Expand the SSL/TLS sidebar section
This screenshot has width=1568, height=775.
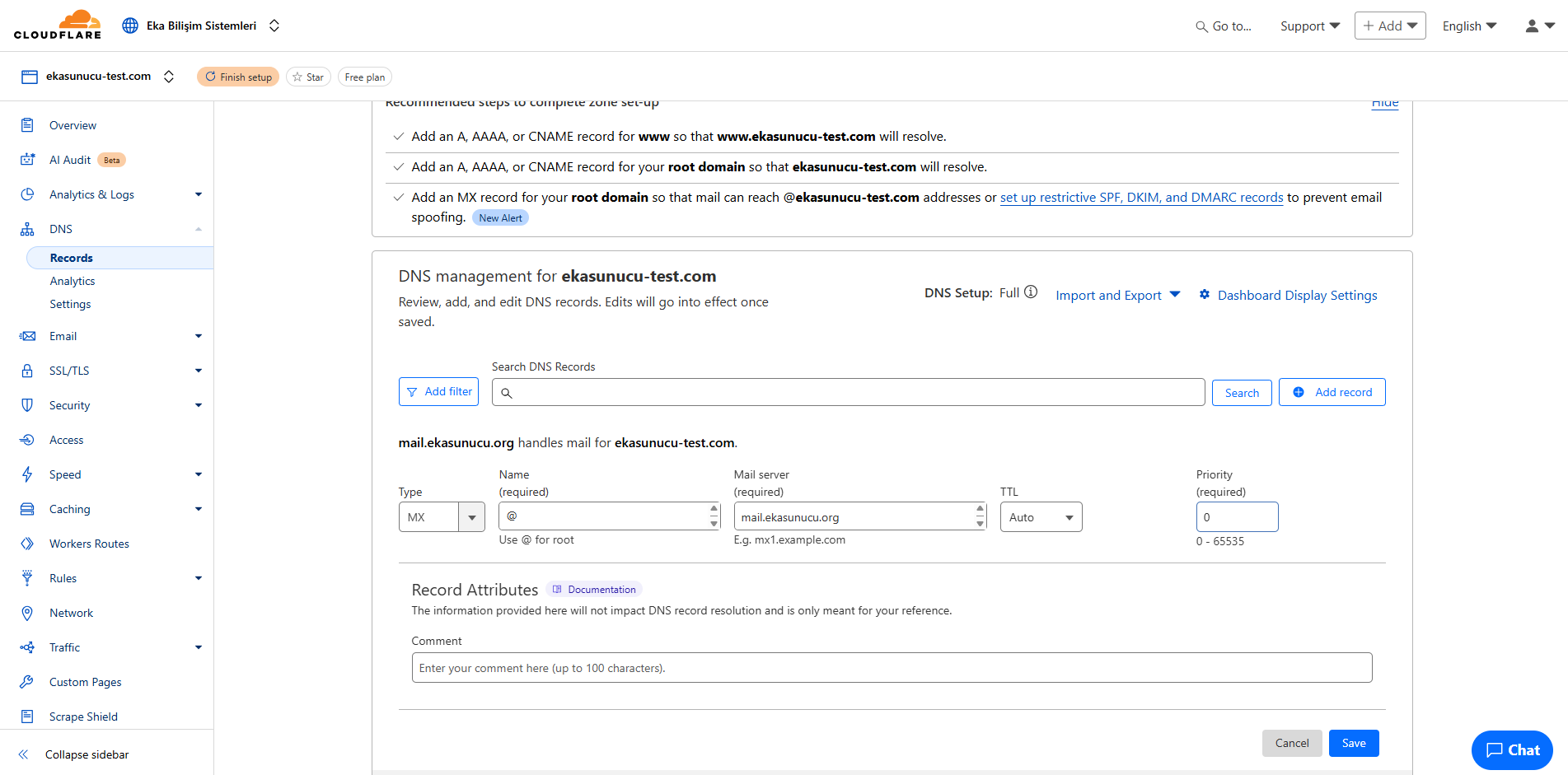199,371
